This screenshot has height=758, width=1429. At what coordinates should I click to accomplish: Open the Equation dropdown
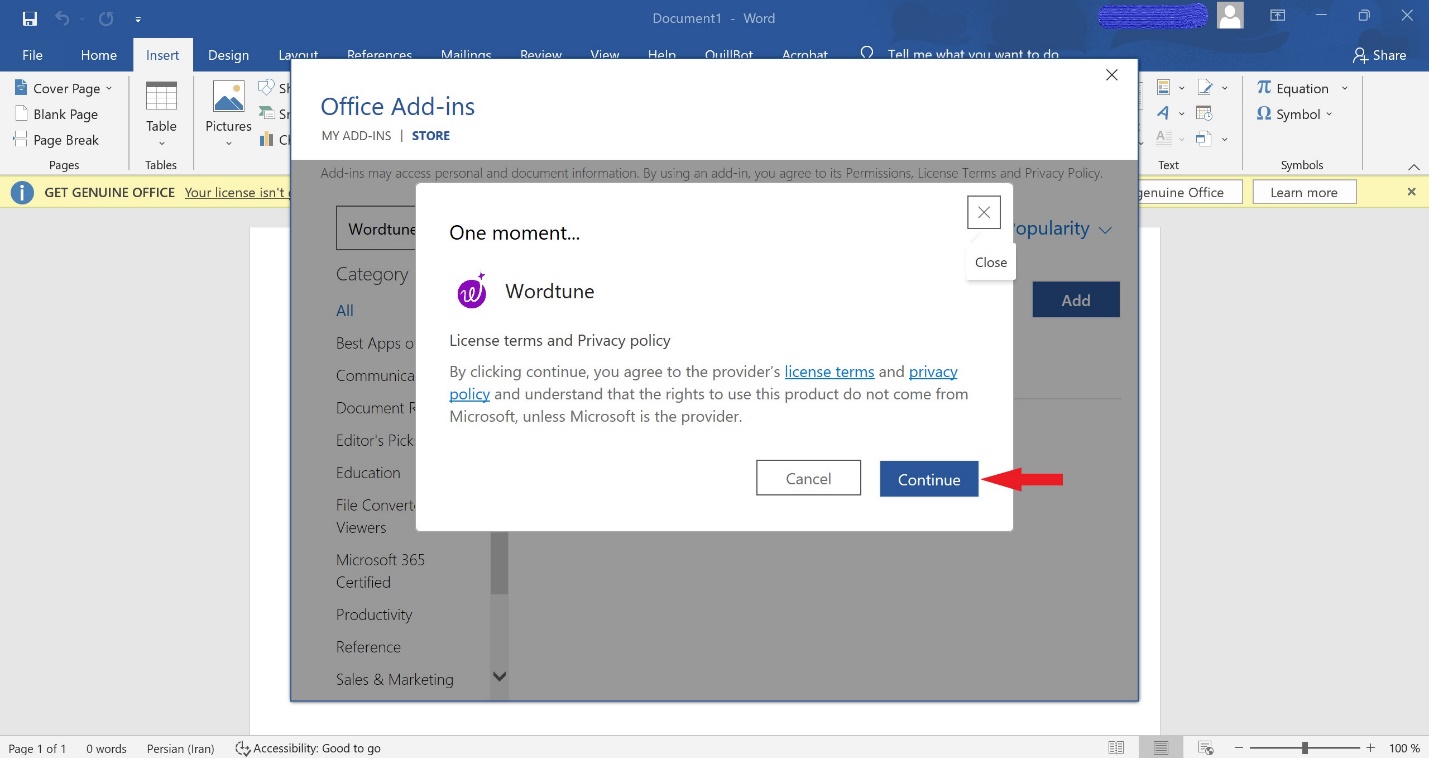1344,88
